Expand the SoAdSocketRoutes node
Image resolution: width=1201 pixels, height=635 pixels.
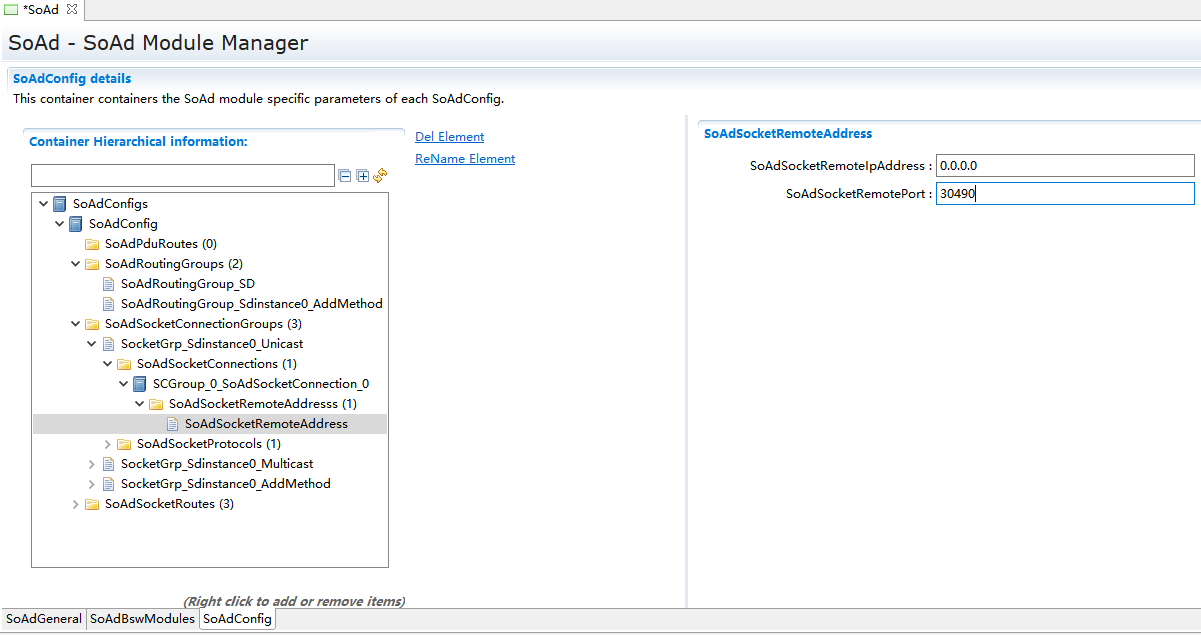click(76, 504)
